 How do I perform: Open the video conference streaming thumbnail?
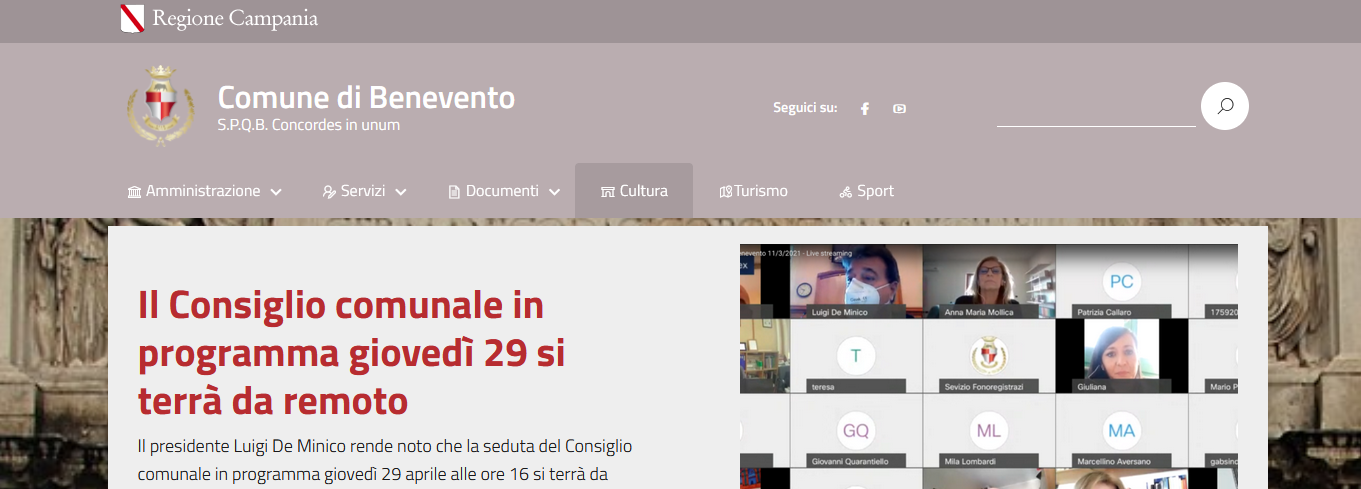(989, 367)
